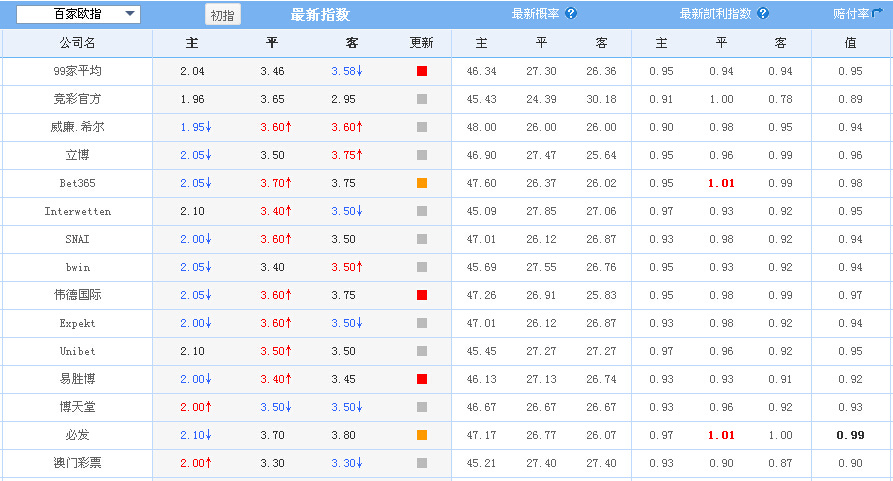This screenshot has height=481, width=893.
Task: Click the 3.70 draw odds for Bet365
Action: click(276, 183)
